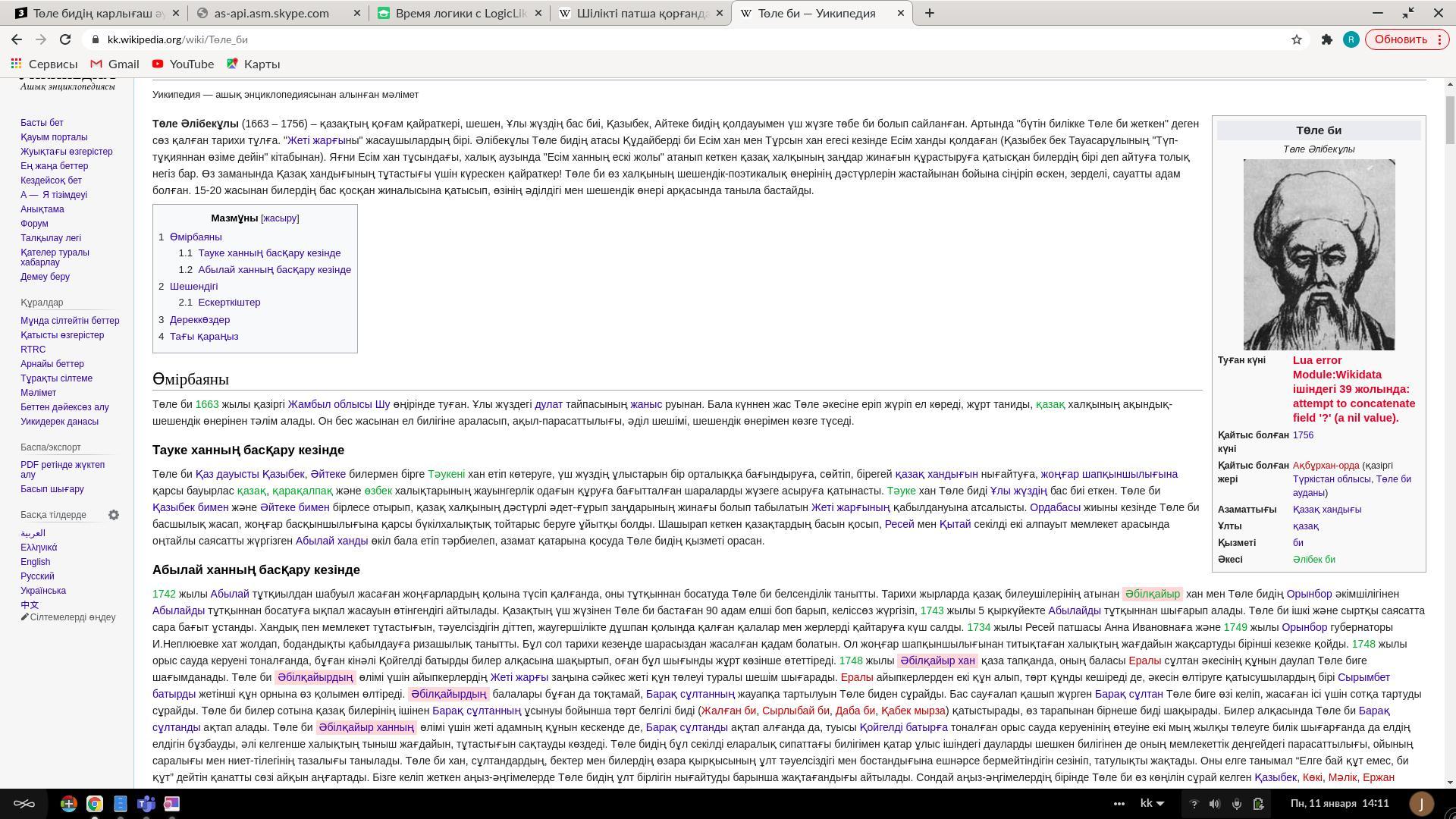This screenshot has width=1456, height=819.
Task: Expand the taskbar three-dots overflow menu
Action: (x=1119, y=804)
